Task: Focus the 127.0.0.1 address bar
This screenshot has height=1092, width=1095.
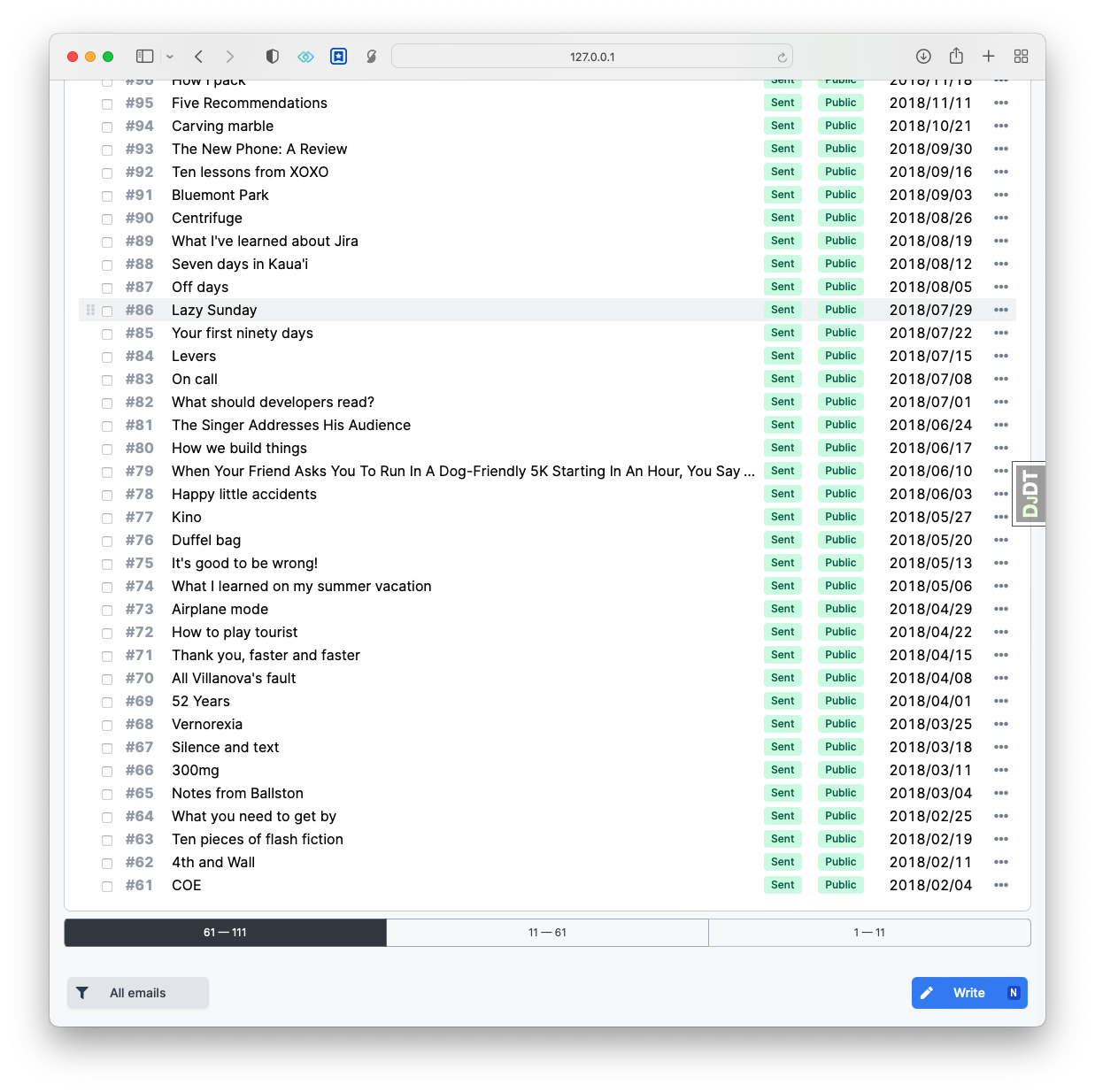Action: pos(591,57)
